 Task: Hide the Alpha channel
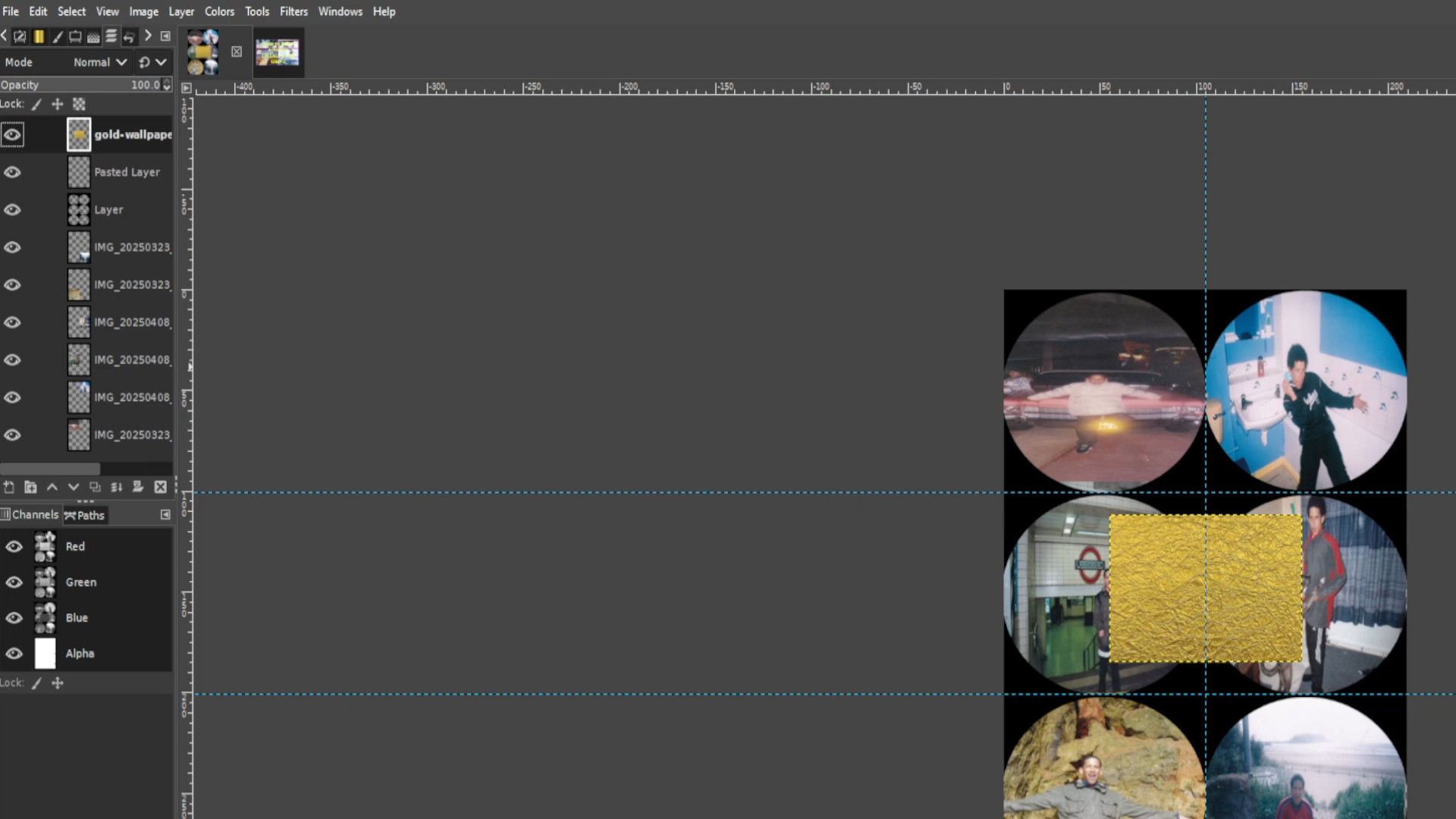14,653
